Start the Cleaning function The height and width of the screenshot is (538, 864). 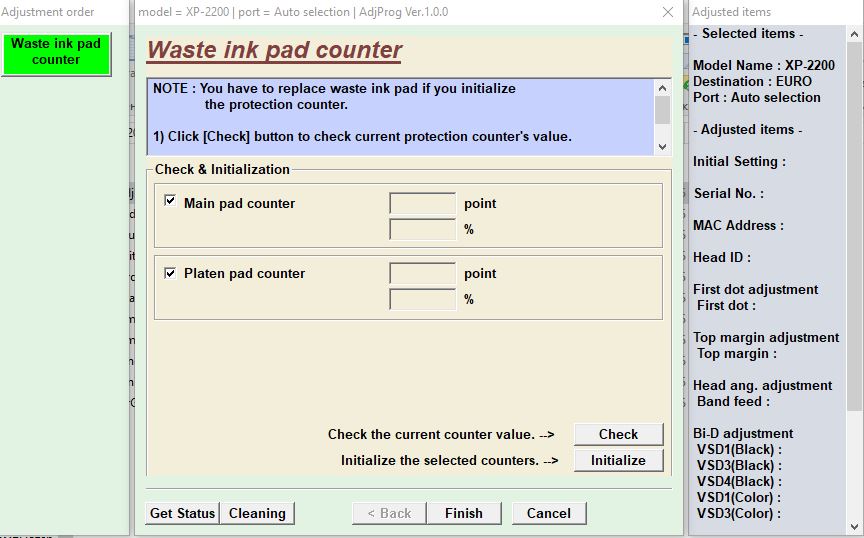pyautogui.click(x=257, y=513)
